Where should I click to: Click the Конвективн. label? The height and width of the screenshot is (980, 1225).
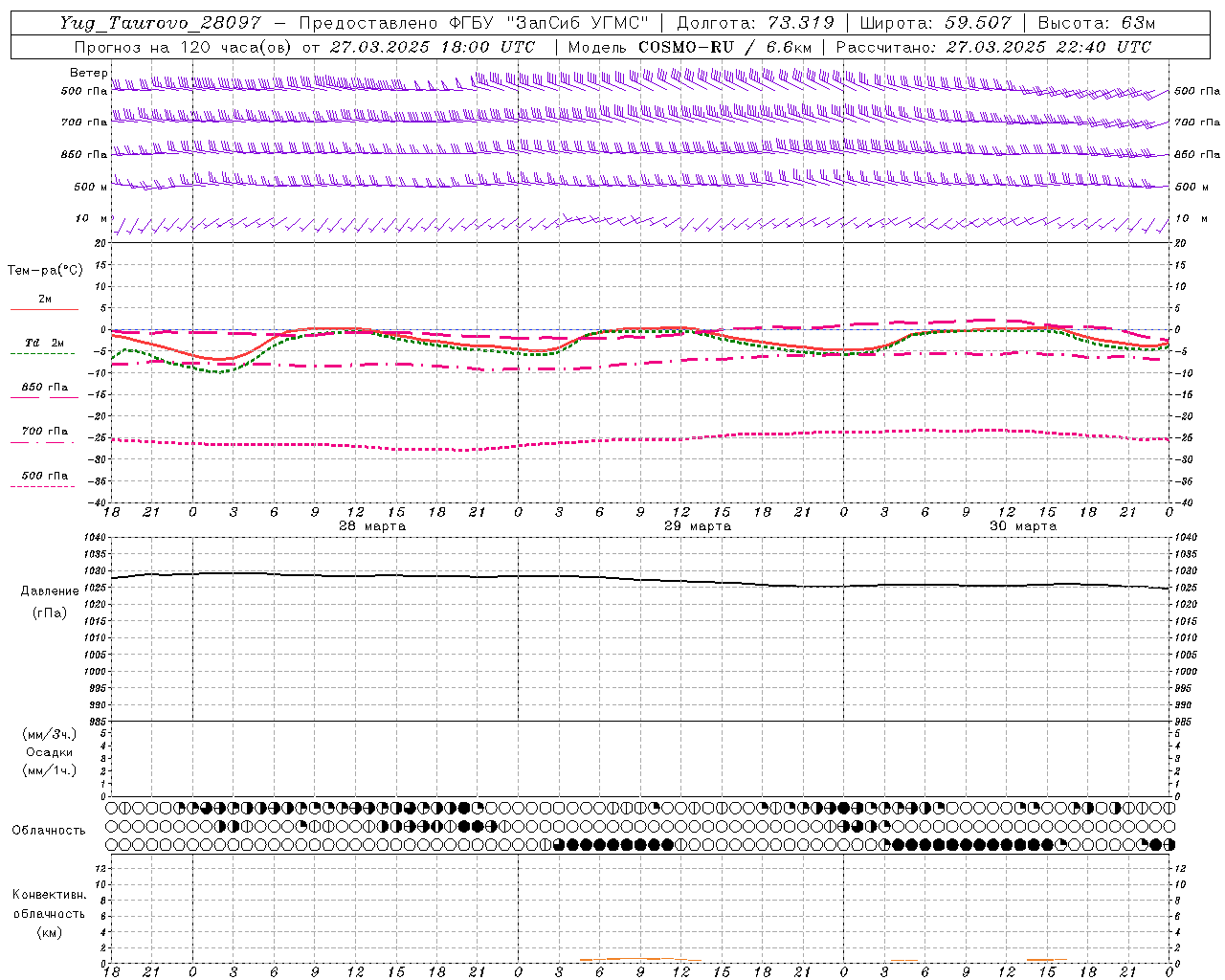(49, 895)
